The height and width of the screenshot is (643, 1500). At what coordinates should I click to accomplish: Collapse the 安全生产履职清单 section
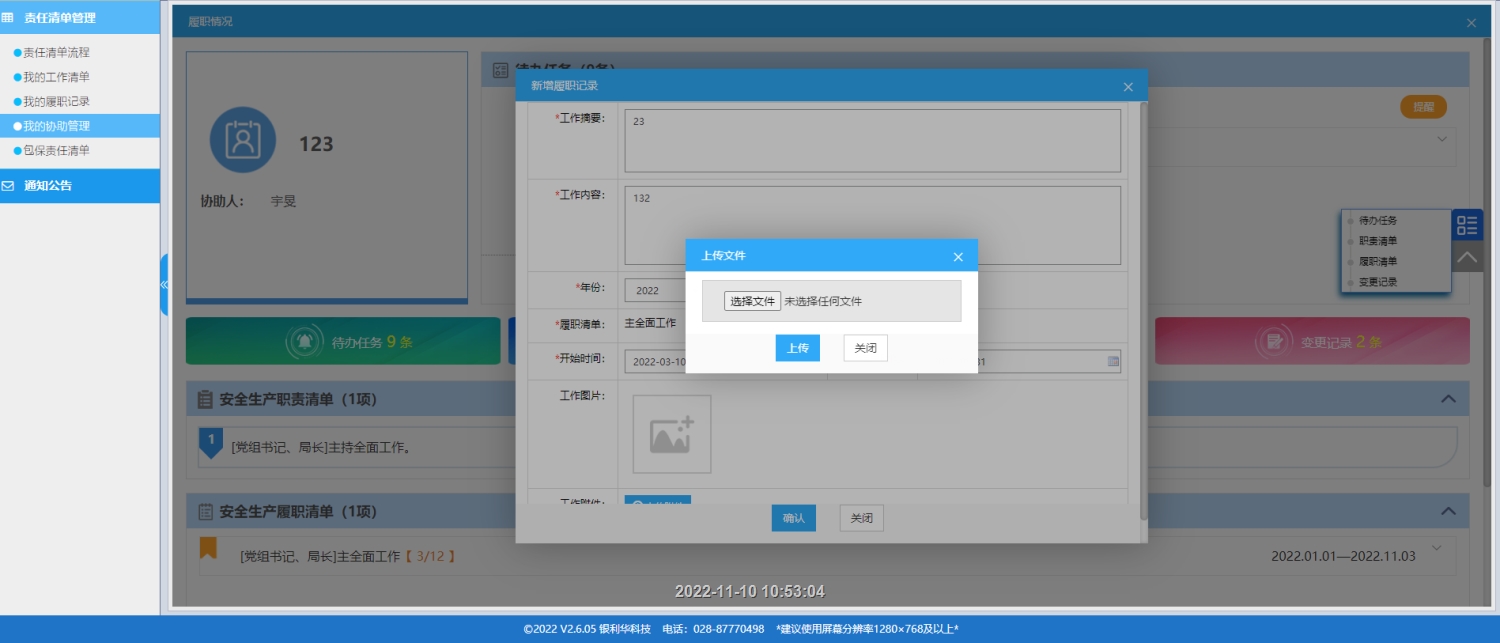tap(1447, 511)
